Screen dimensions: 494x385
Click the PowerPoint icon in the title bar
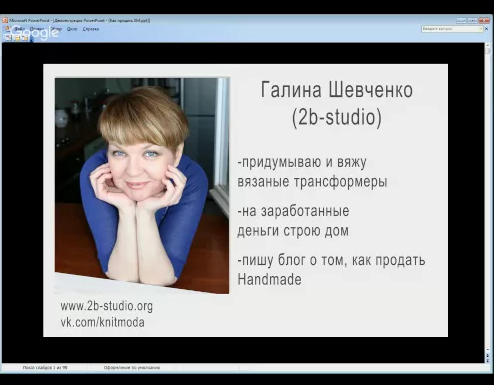[x=5, y=20]
